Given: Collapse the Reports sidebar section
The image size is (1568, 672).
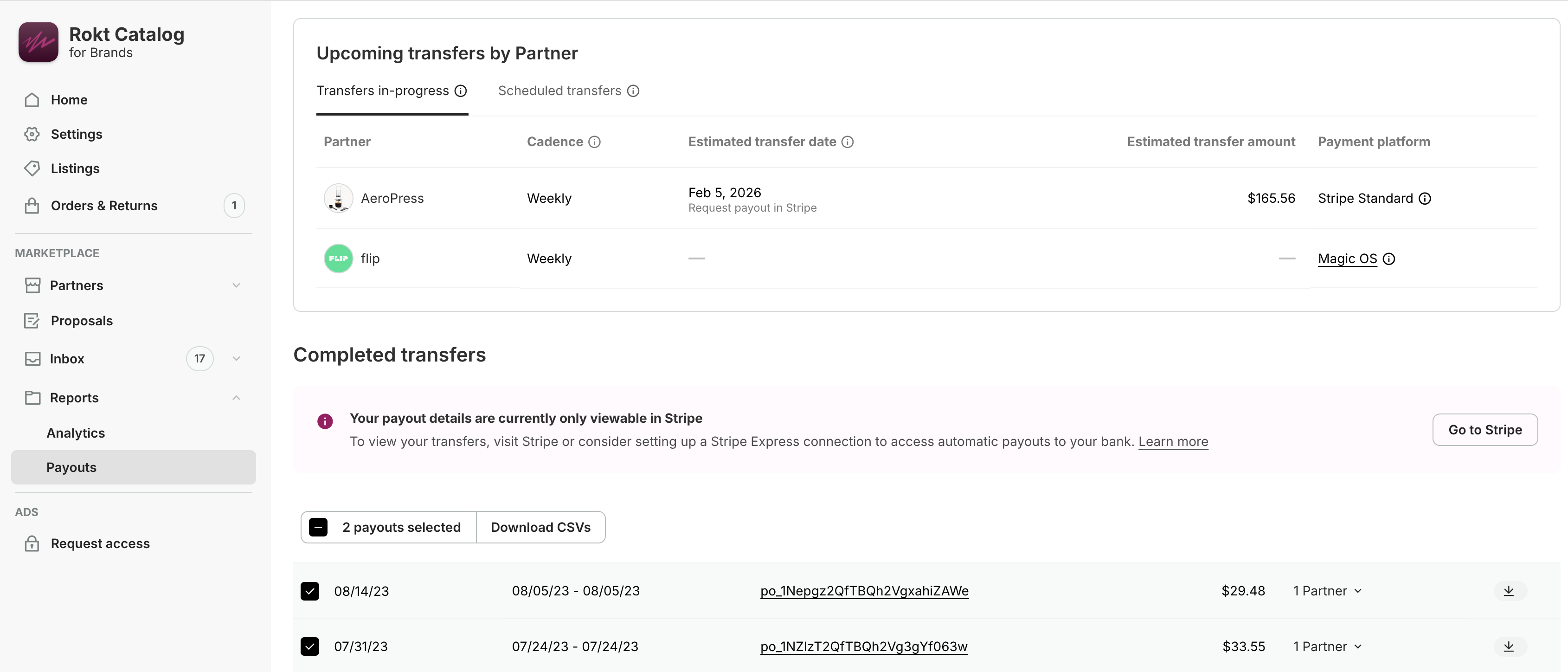Looking at the screenshot, I should click(236, 397).
